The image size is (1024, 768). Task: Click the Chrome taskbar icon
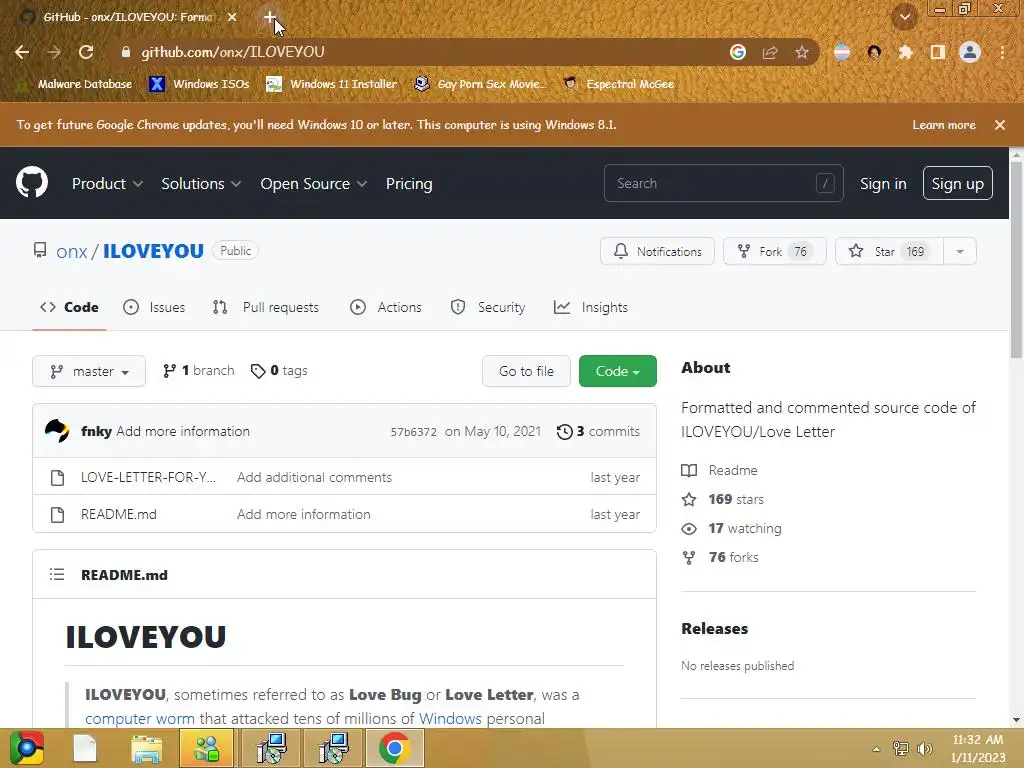coord(394,748)
